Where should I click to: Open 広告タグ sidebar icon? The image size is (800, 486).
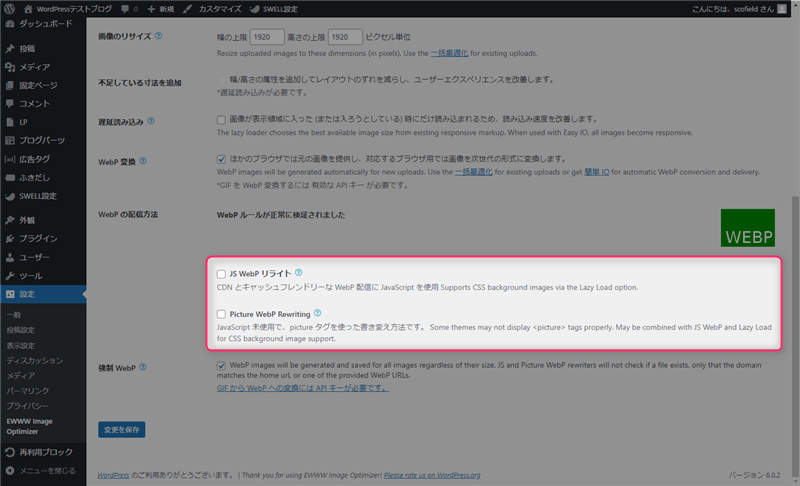[x=10, y=159]
